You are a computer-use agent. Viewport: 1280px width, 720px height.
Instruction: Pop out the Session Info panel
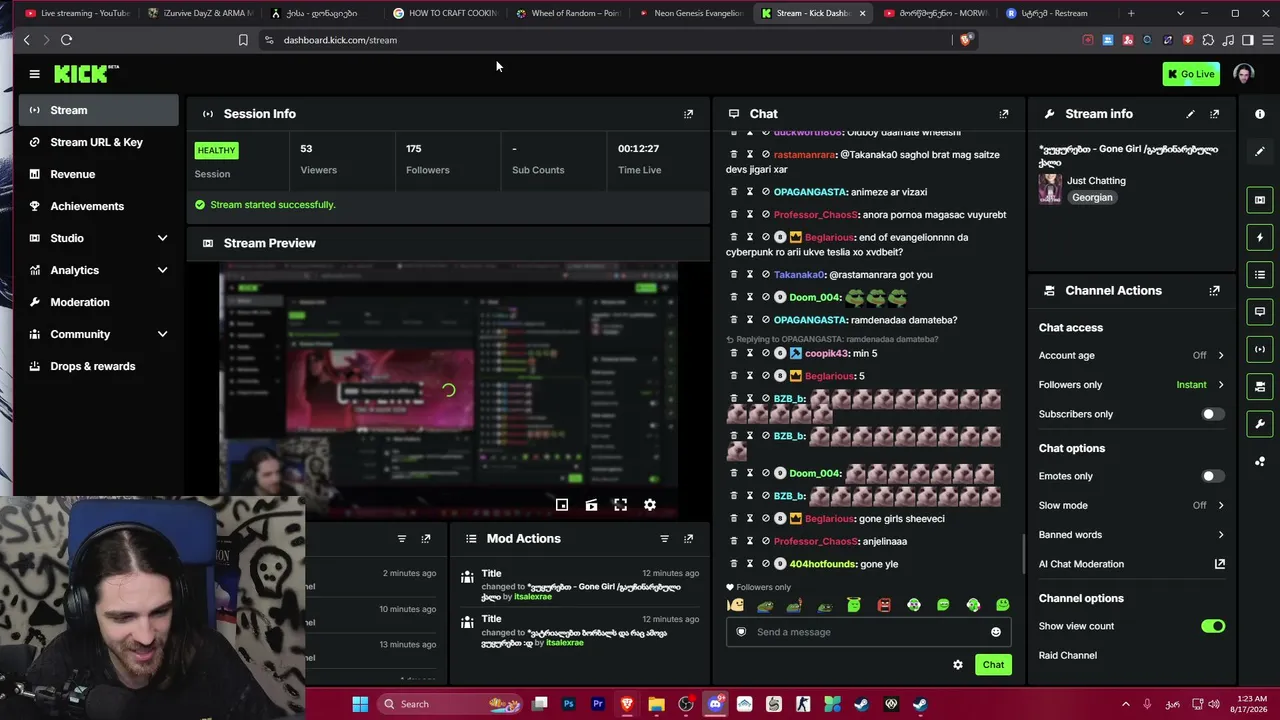coord(688,114)
